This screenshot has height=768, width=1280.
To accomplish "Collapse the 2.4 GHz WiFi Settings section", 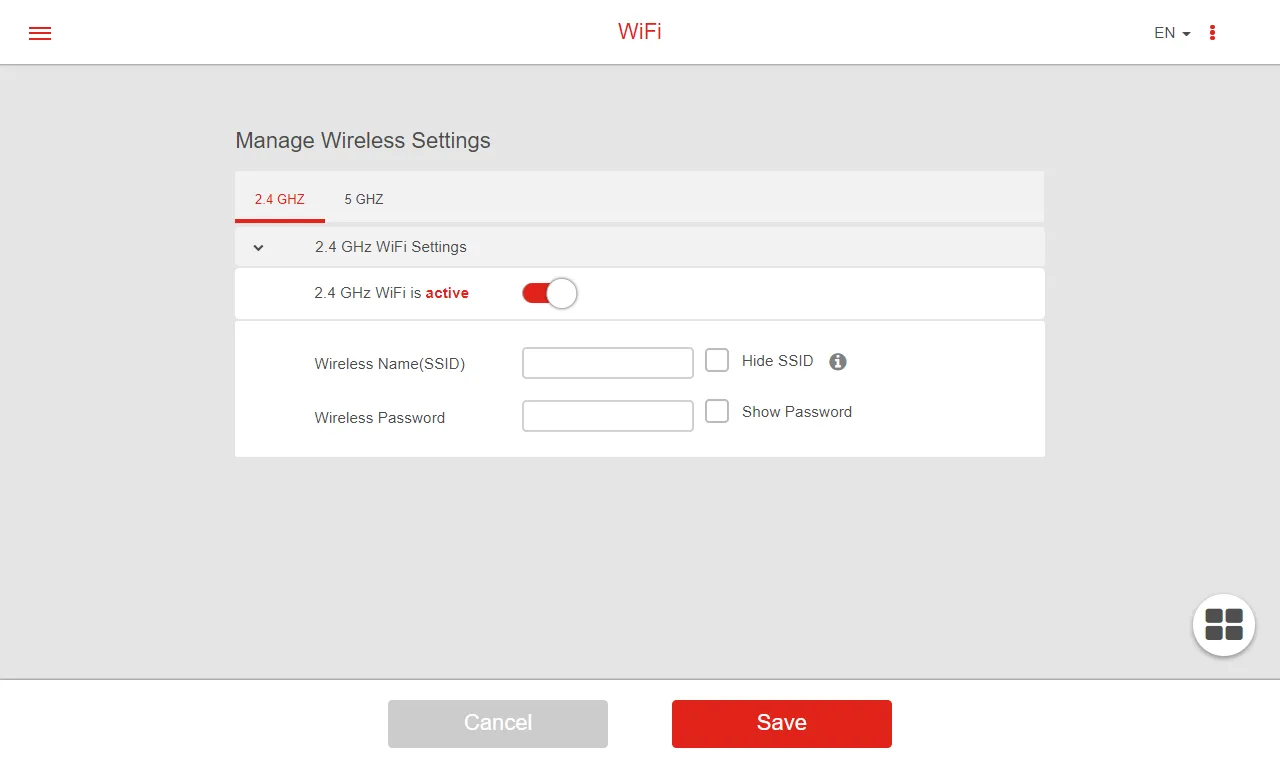I will click(x=258, y=247).
